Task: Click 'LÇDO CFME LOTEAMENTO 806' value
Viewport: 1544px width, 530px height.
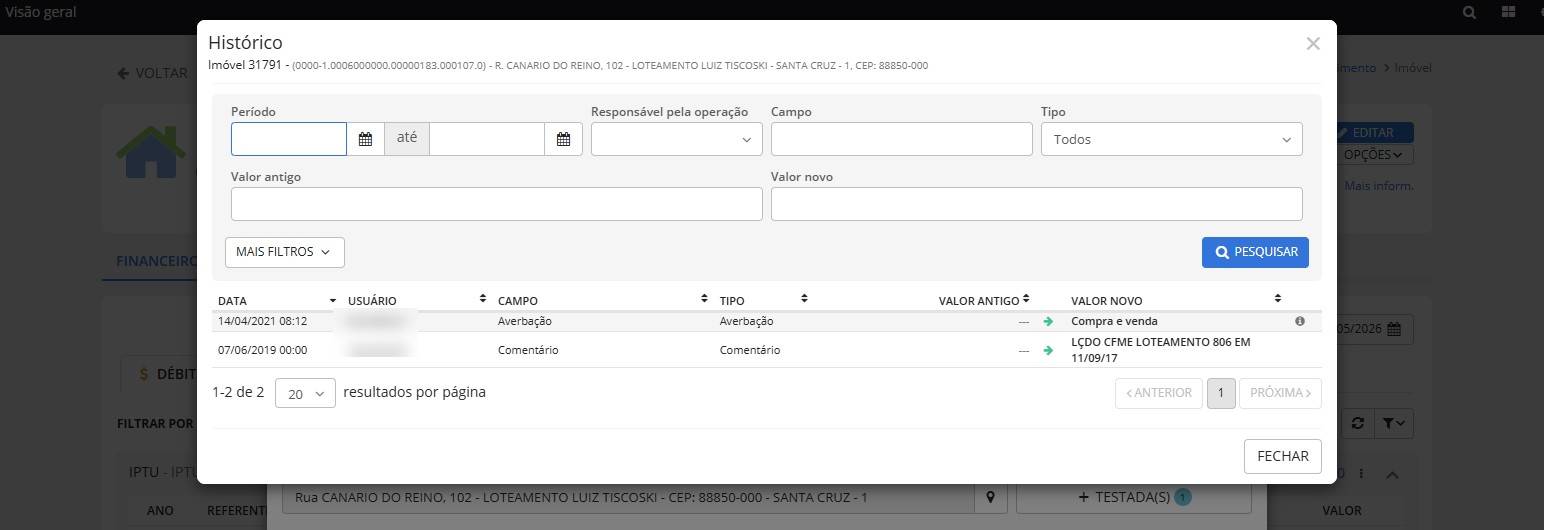Action: [1160, 350]
